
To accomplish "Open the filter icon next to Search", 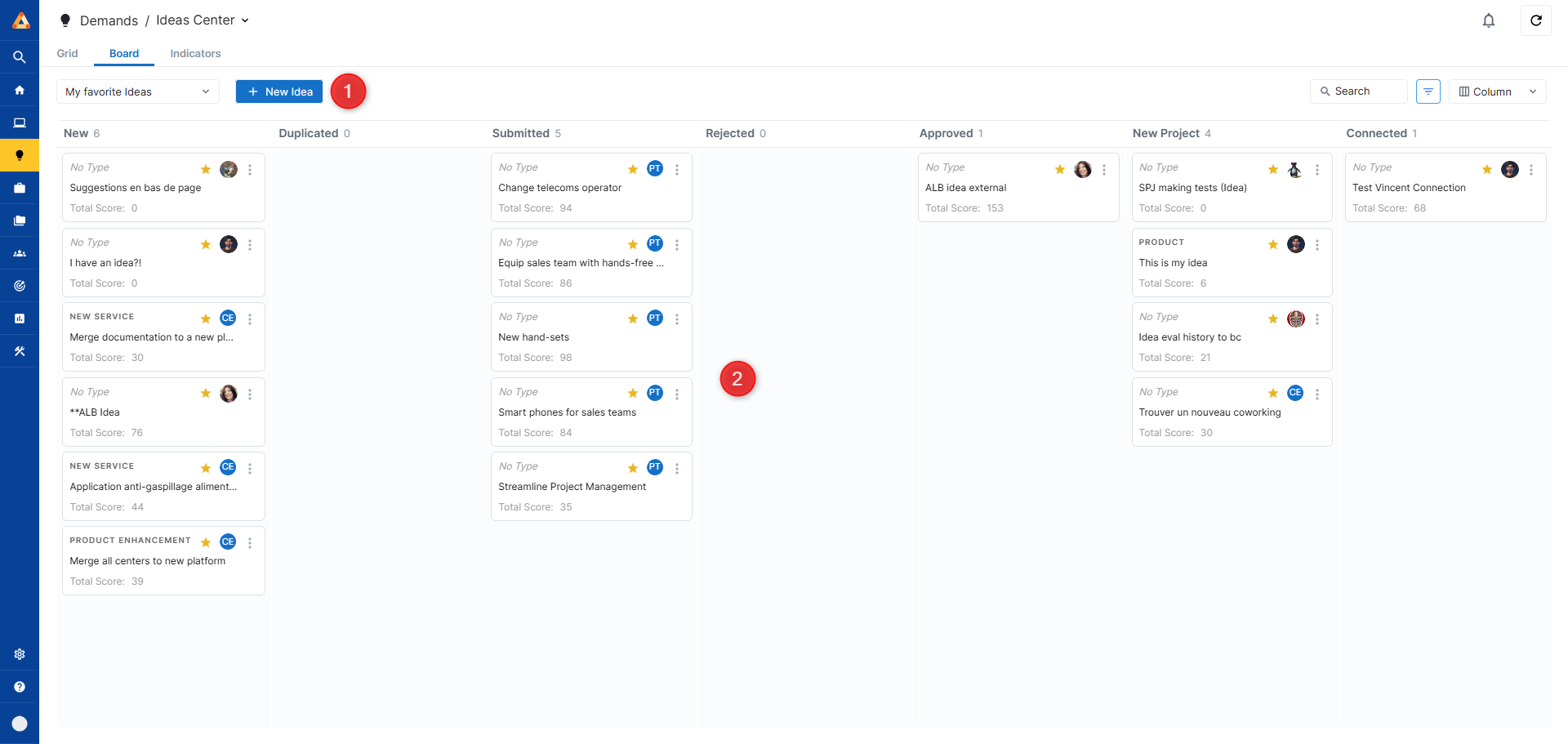I will 1428,91.
